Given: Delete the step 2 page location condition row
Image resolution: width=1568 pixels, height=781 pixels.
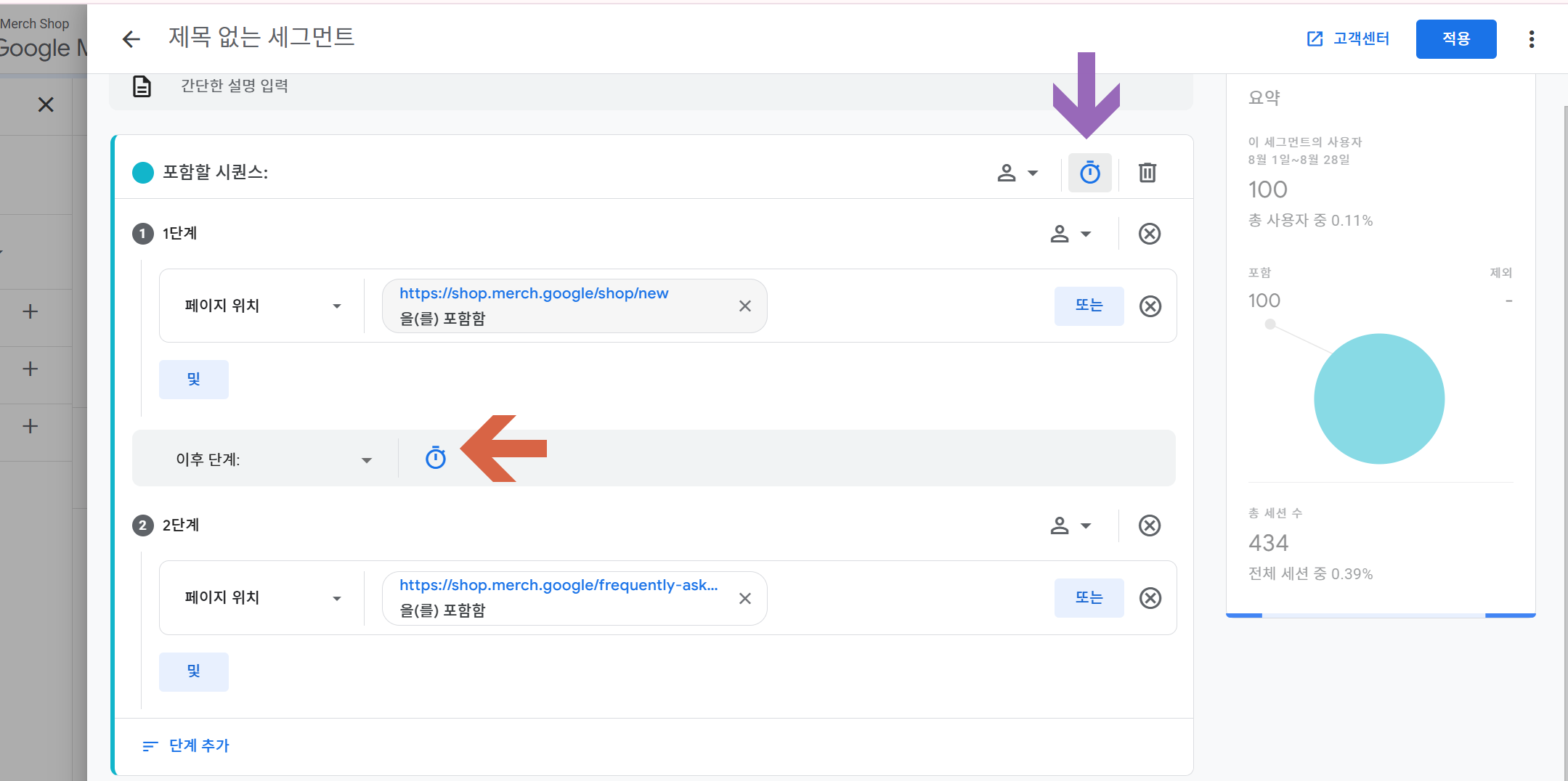Looking at the screenshot, I should point(1150,598).
